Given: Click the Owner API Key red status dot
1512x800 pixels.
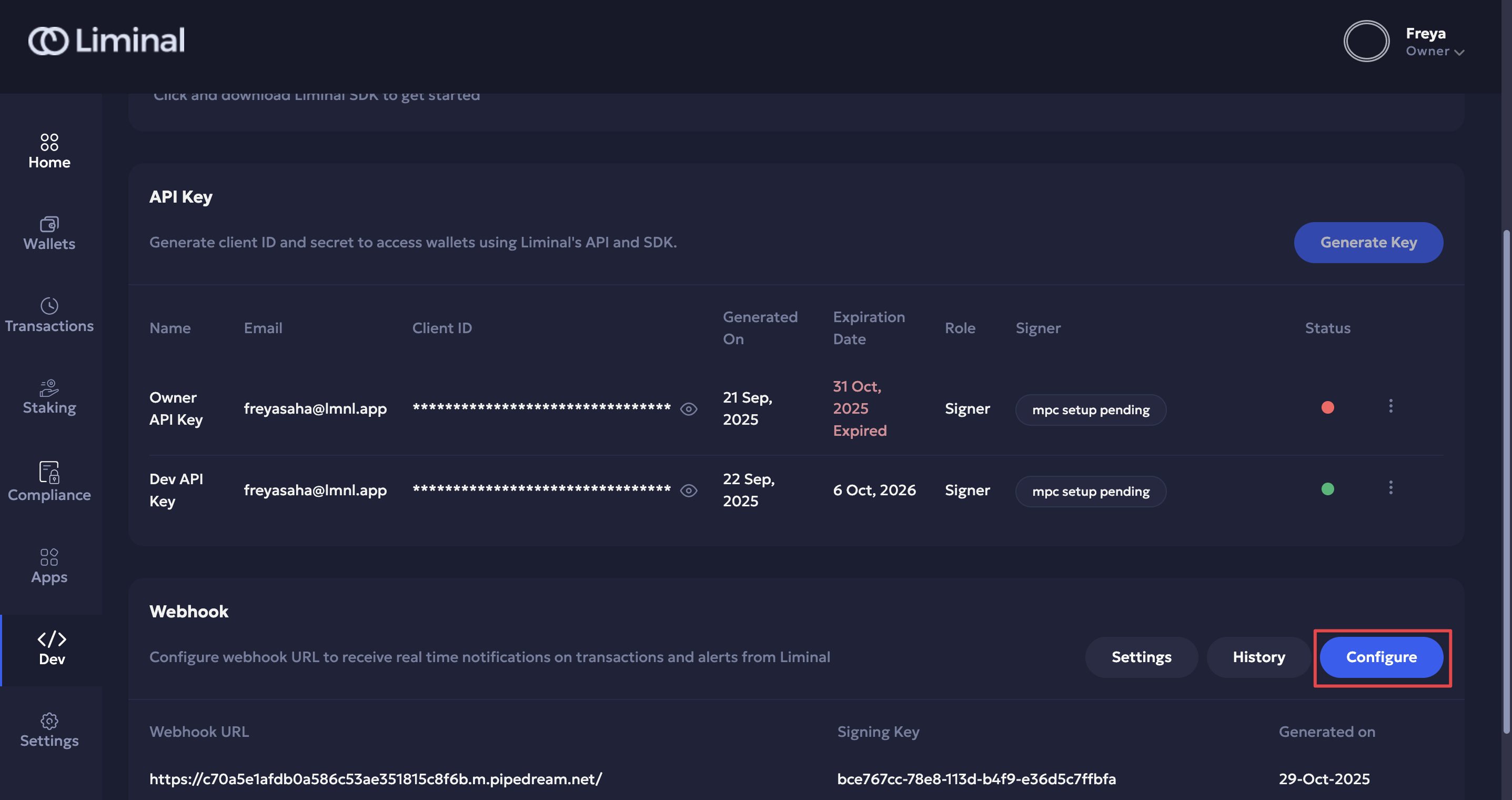Looking at the screenshot, I should click(x=1327, y=408).
